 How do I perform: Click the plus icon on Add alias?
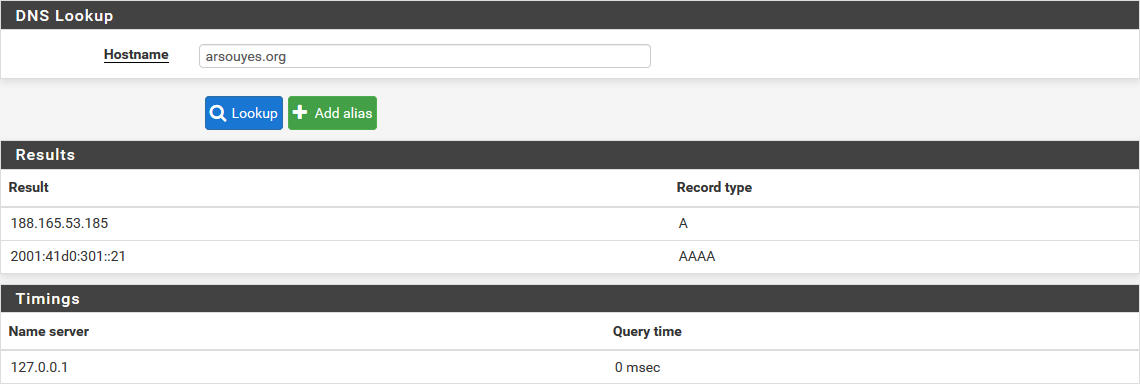[x=300, y=113]
